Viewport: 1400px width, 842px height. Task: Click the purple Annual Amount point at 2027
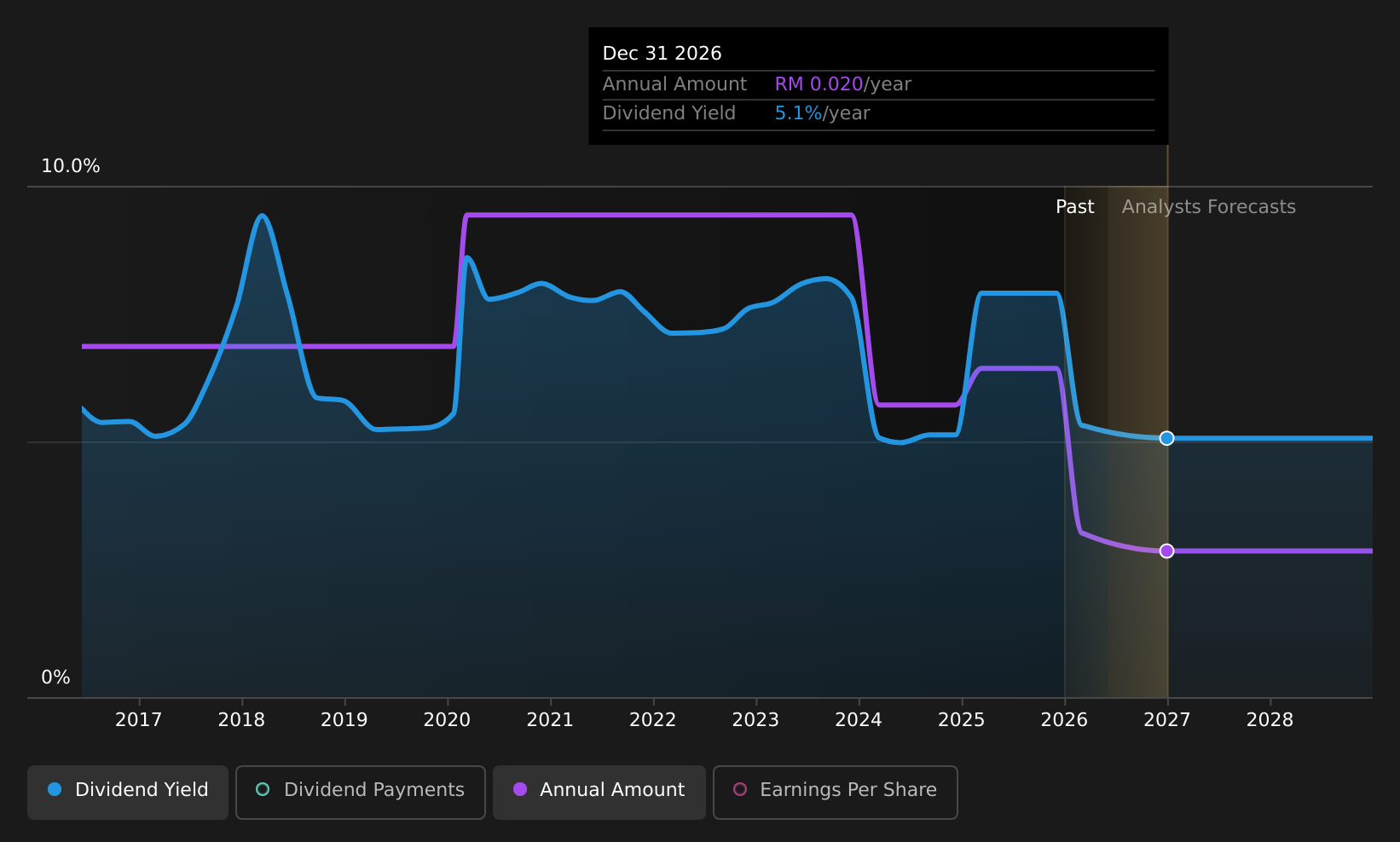[1166, 551]
